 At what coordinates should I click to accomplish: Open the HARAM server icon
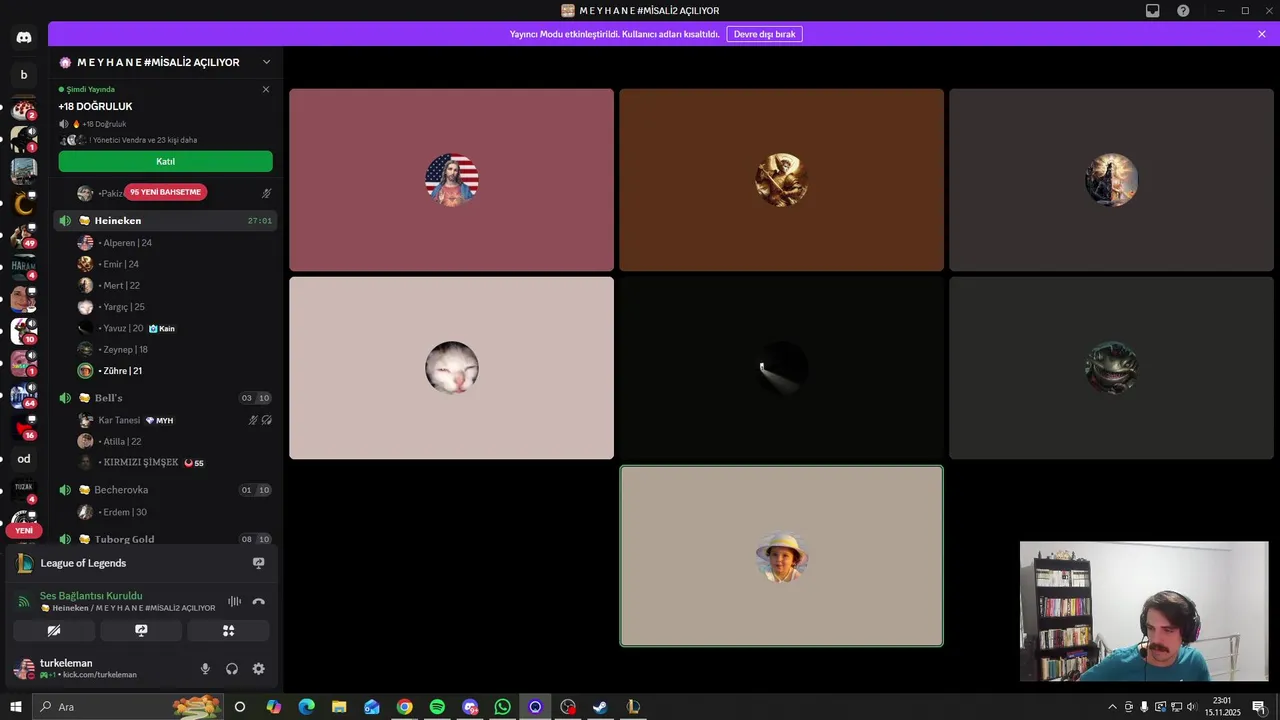[x=24, y=267]
